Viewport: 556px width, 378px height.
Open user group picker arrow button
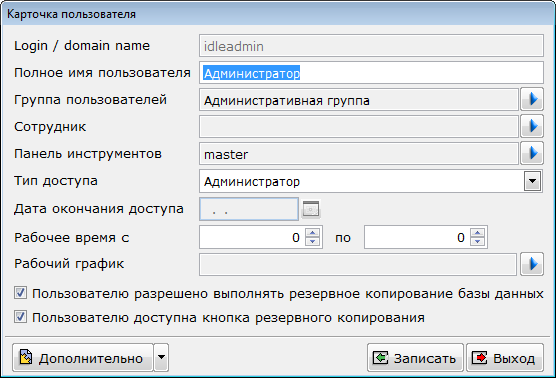(532, 100)
